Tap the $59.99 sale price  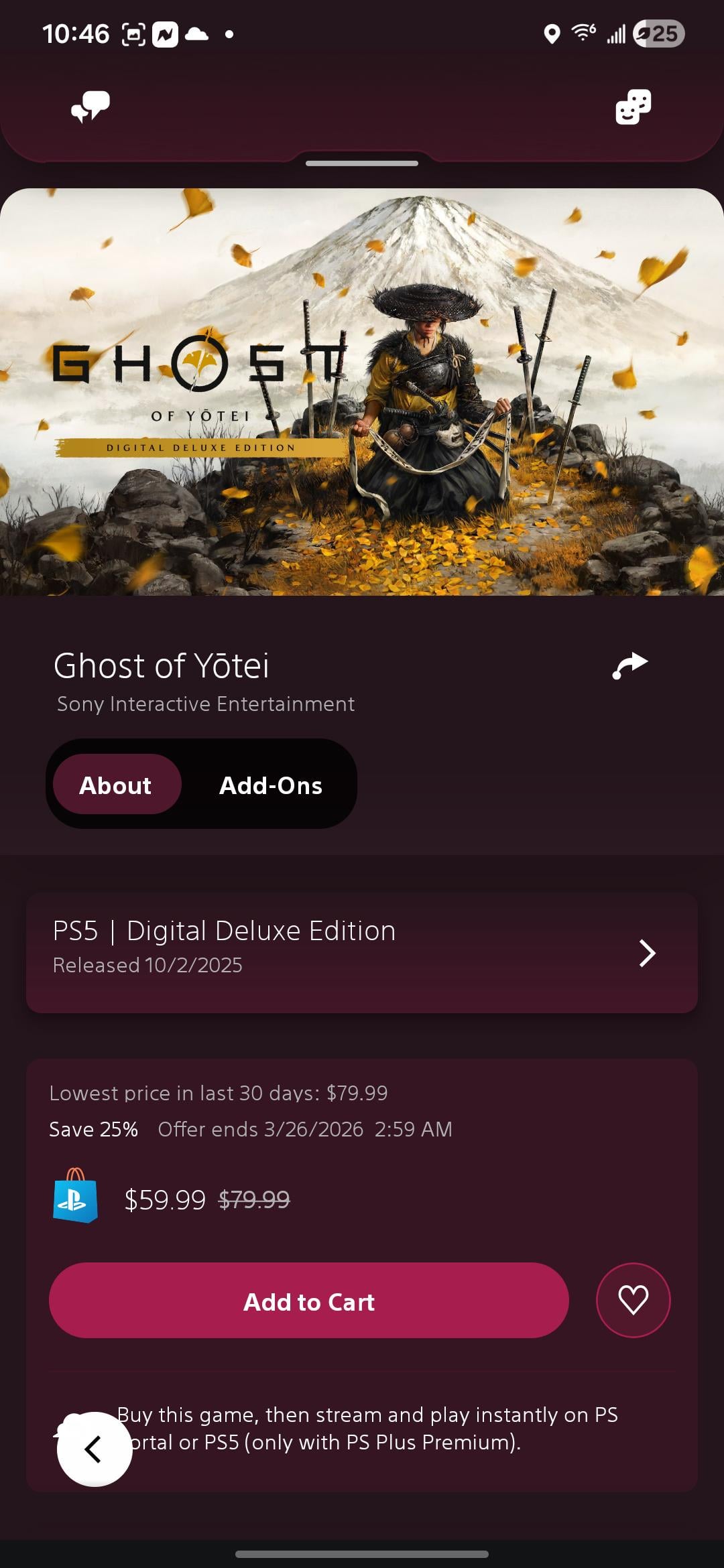coord(165,1199)
